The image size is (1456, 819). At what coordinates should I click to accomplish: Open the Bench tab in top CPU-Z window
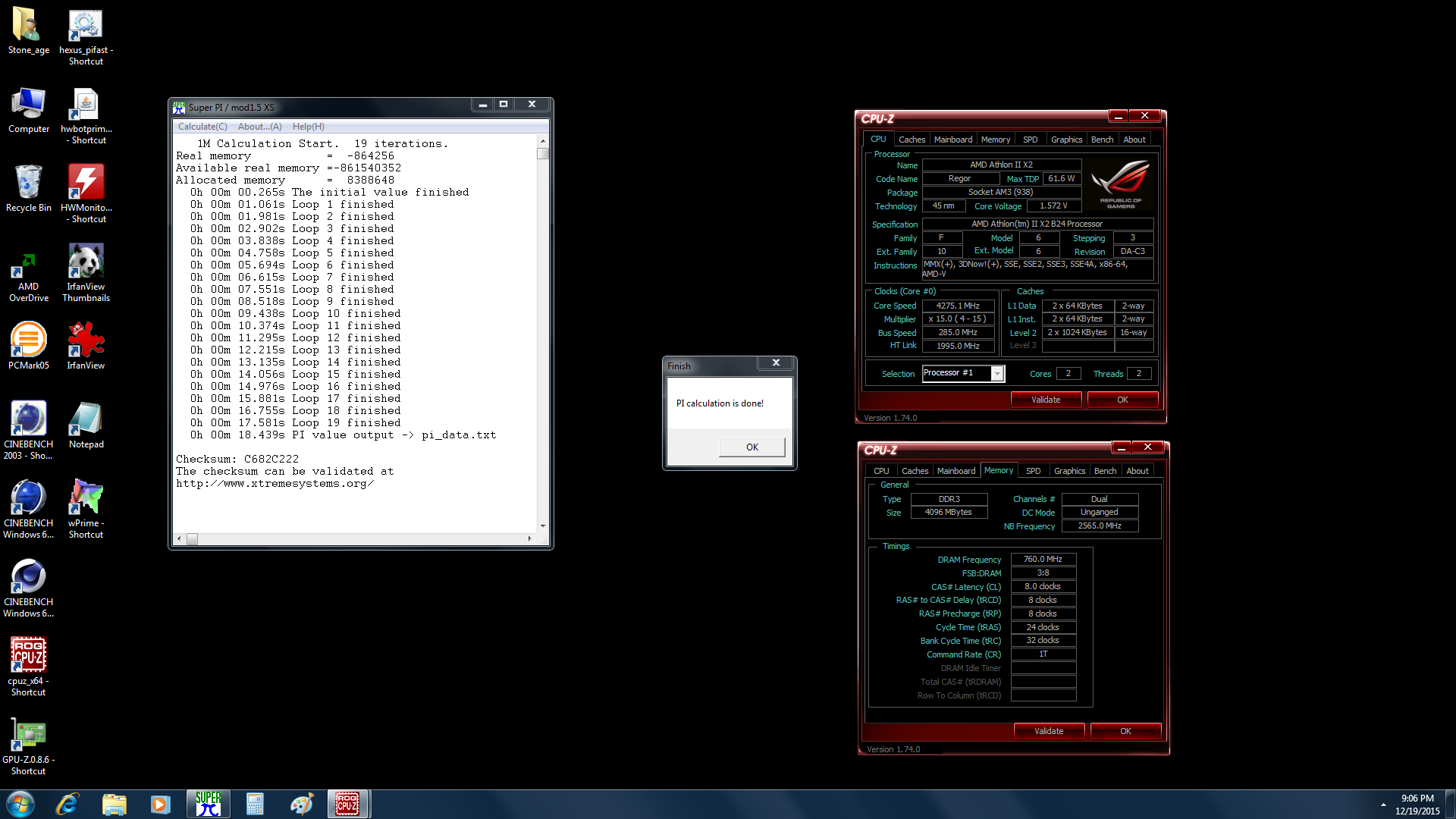[1102, 140]
